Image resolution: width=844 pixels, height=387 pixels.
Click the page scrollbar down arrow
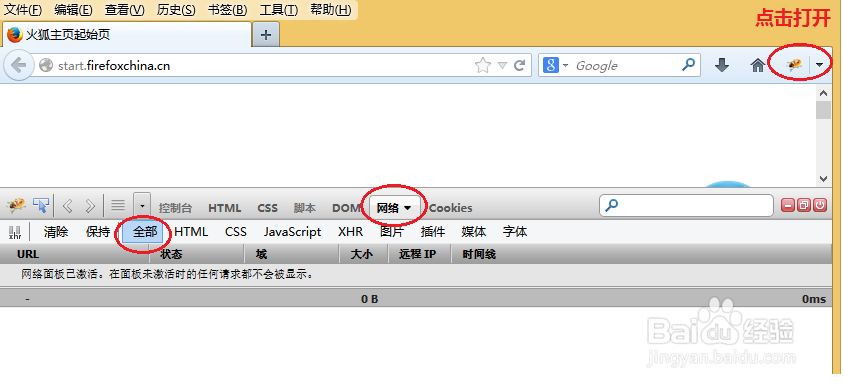tap(824, 178)
